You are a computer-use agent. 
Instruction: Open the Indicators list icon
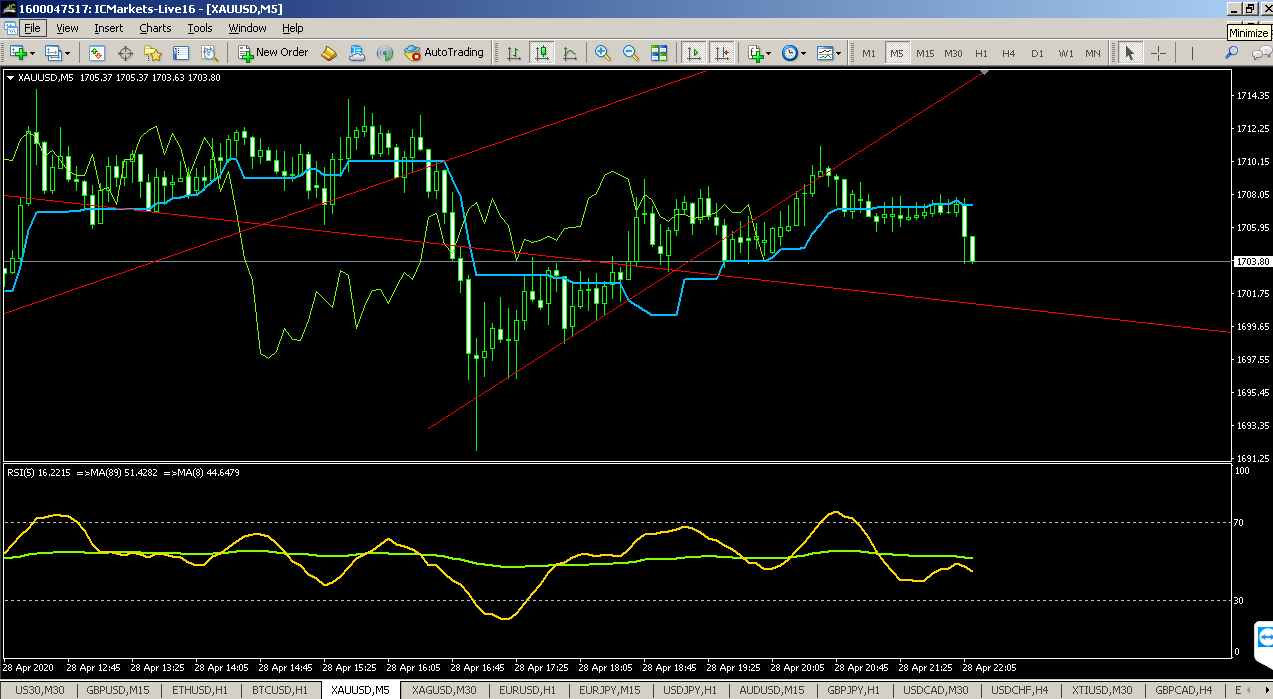tap(755, 53)
